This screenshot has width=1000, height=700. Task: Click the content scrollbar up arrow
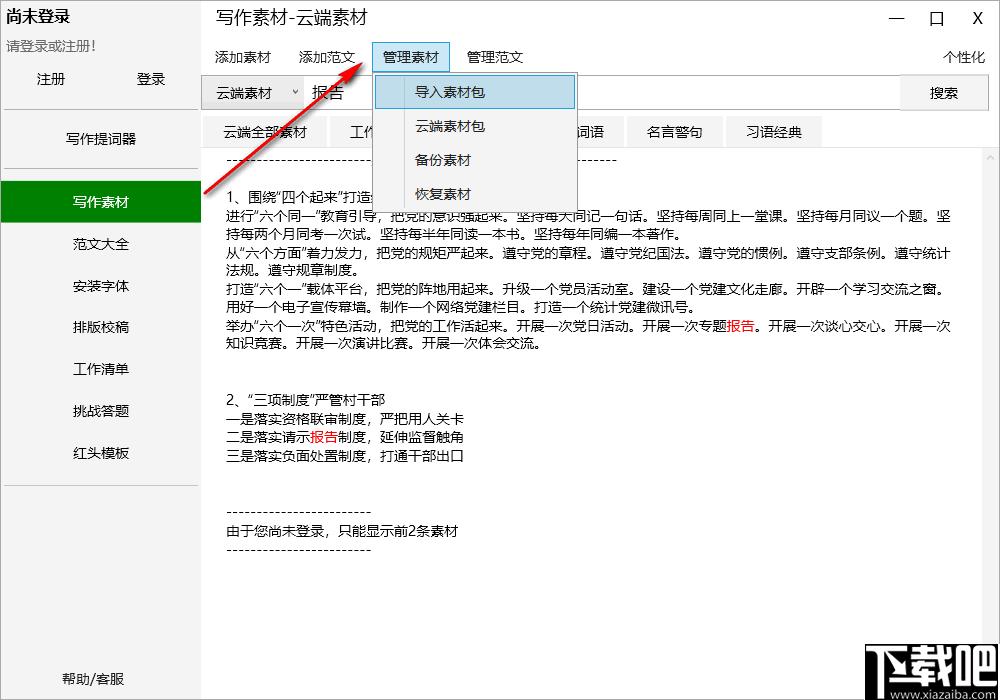pos(990,157)
